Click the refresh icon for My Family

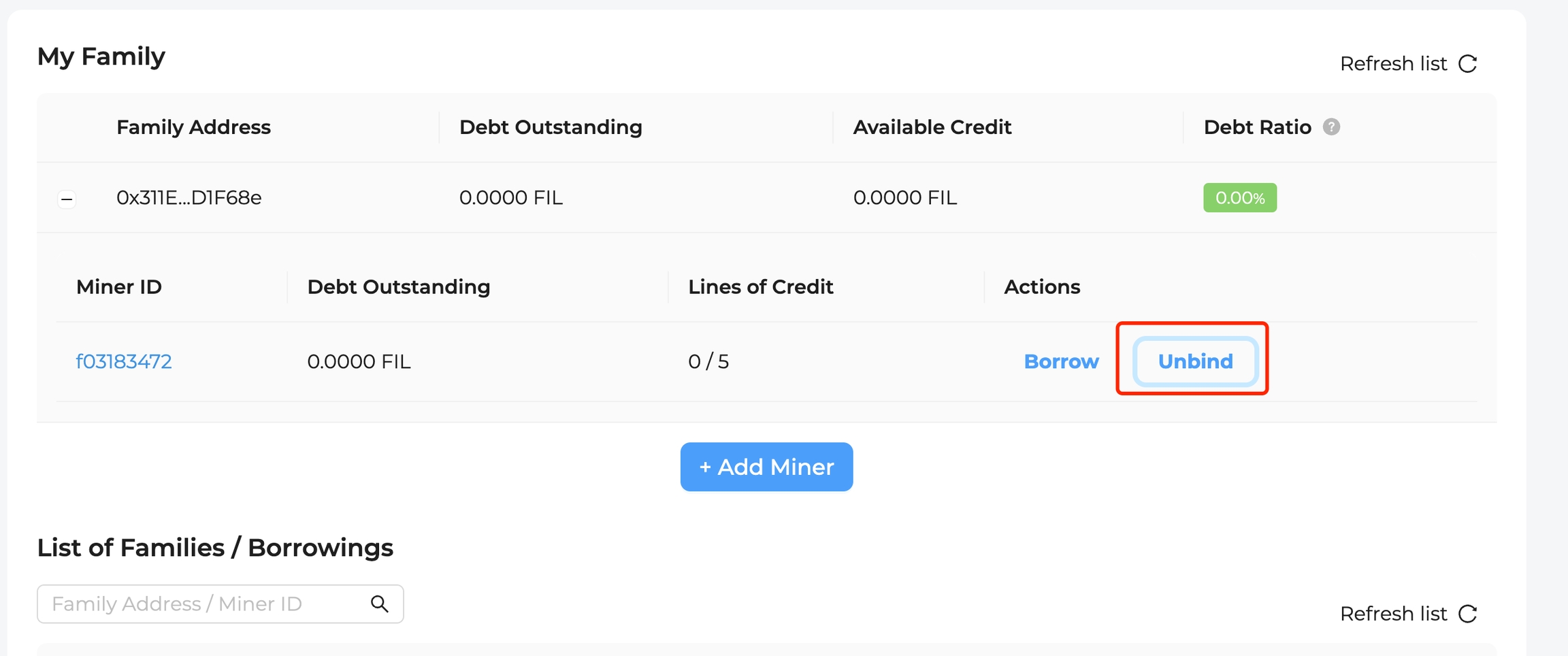click(x=1468, y=64)
